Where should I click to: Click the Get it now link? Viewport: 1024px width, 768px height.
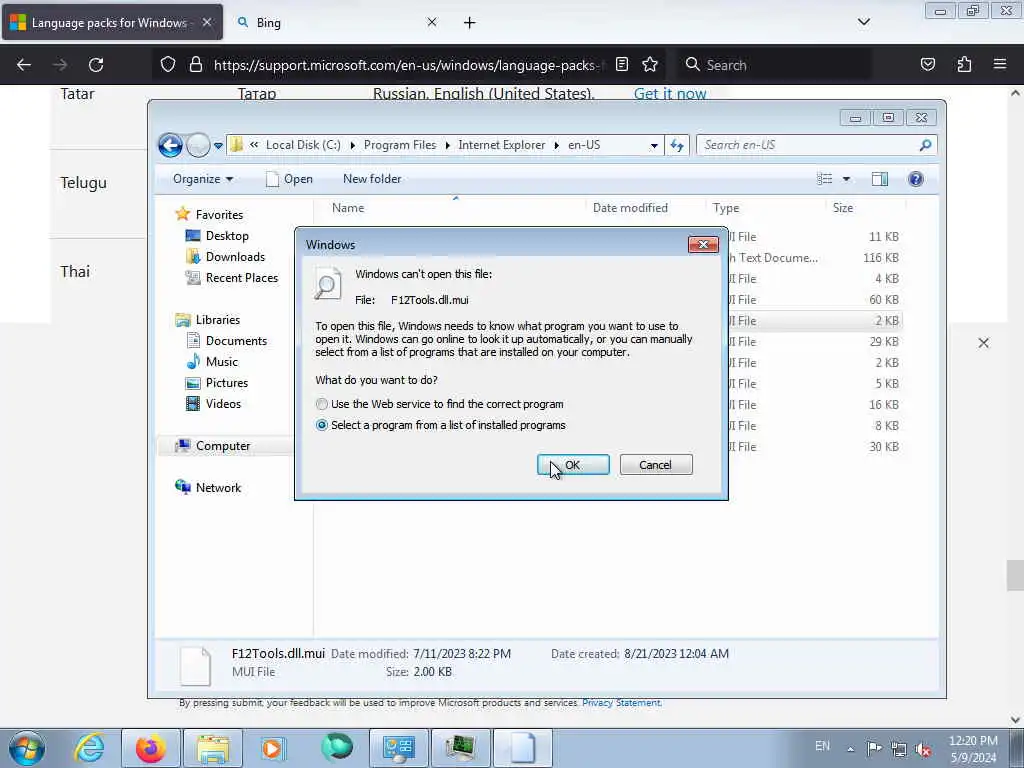(x=670, y=94)
